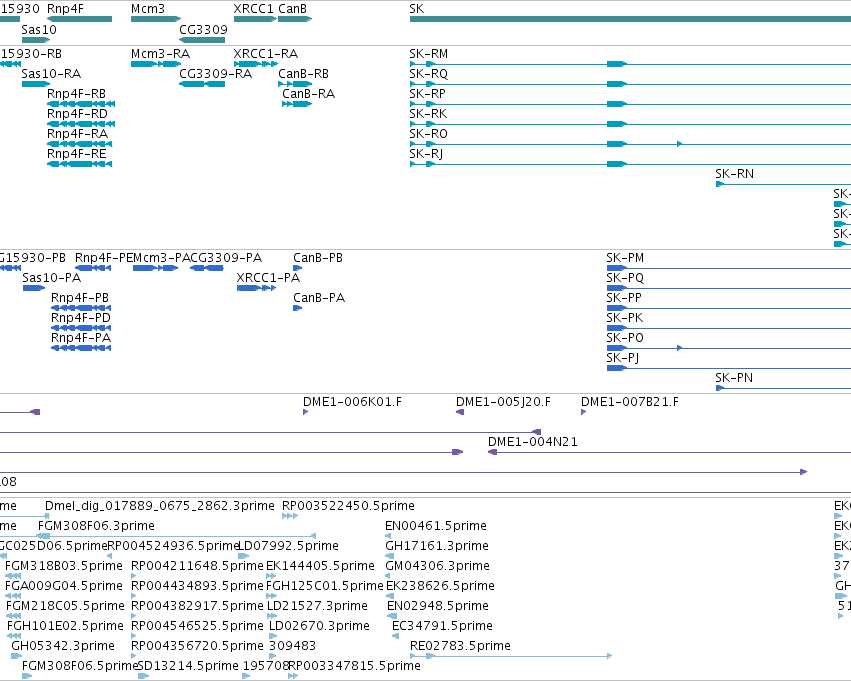
Task: Click protein SK-PJ
Action: (x=728, y=368)
